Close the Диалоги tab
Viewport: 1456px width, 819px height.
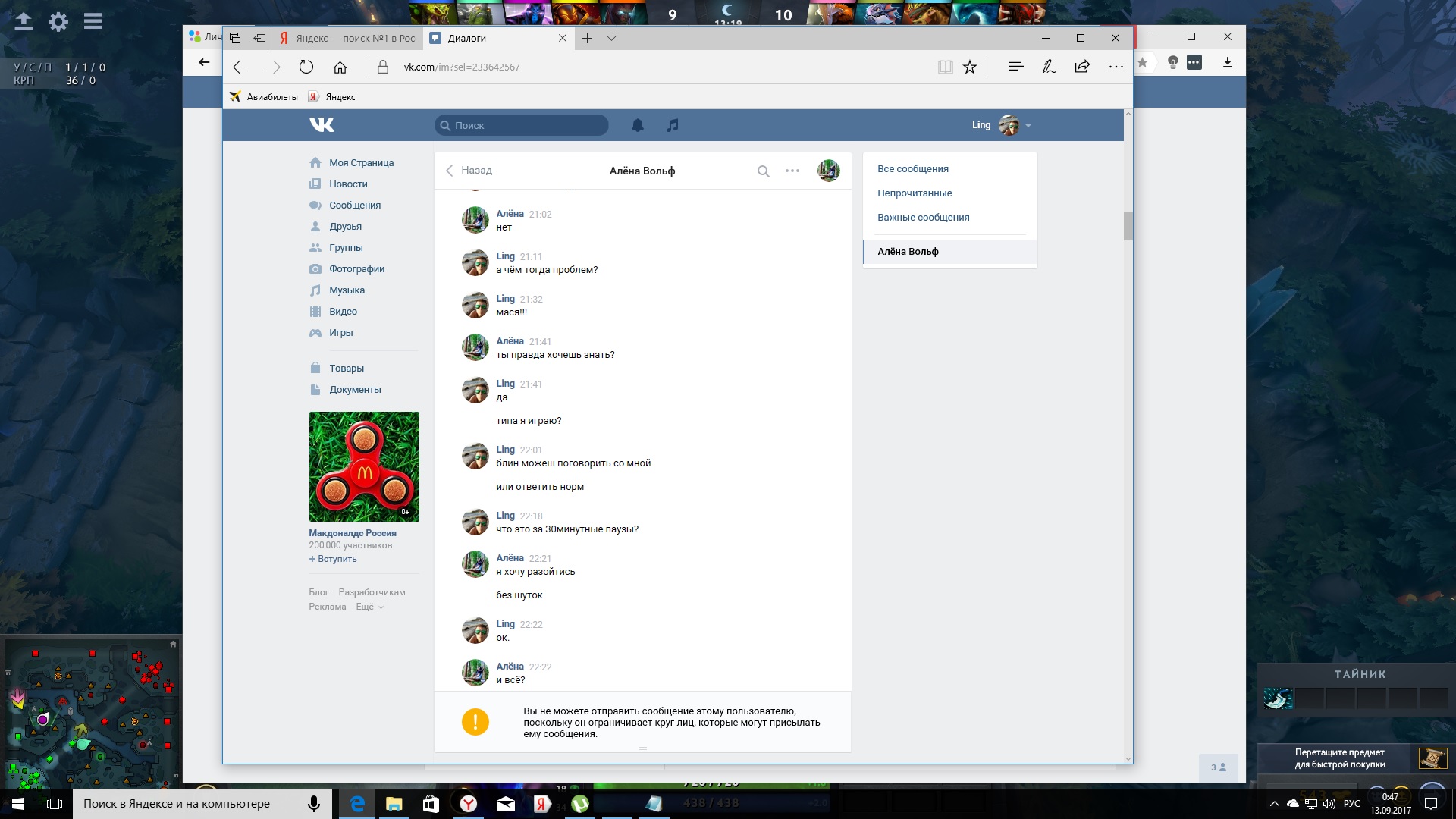point(563,38)
